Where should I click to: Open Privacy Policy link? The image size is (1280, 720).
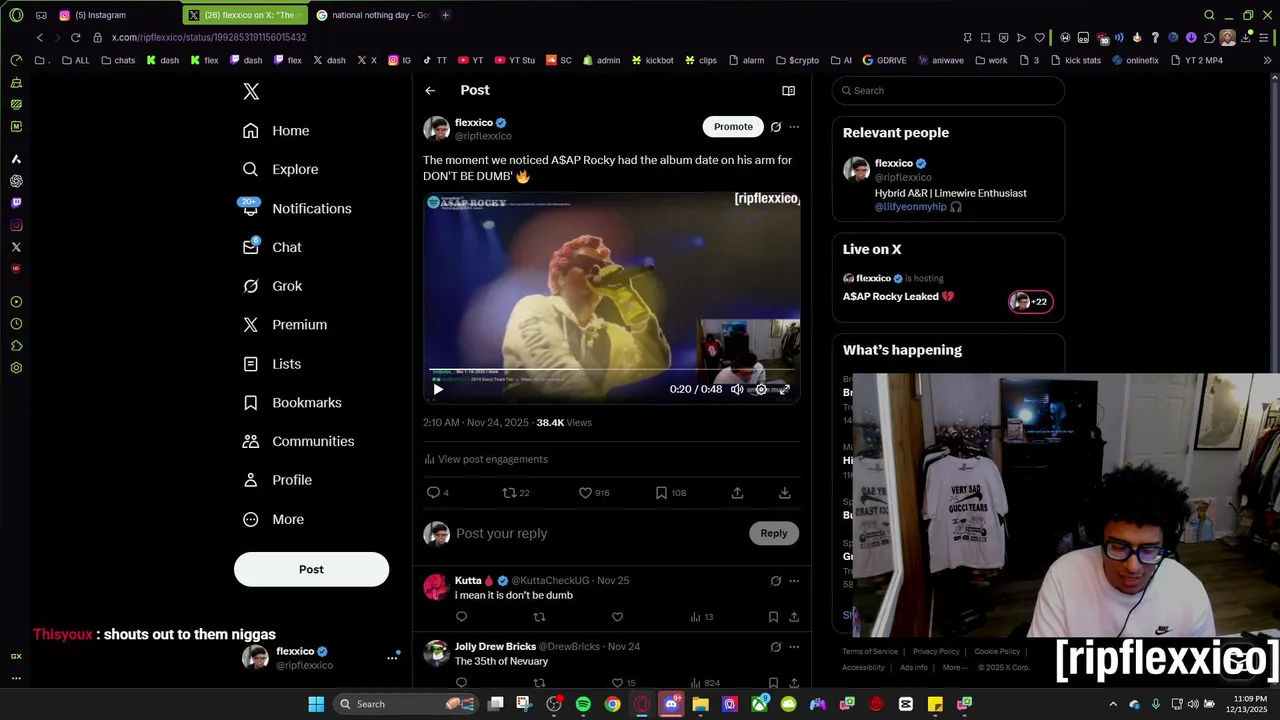(936, 652)
